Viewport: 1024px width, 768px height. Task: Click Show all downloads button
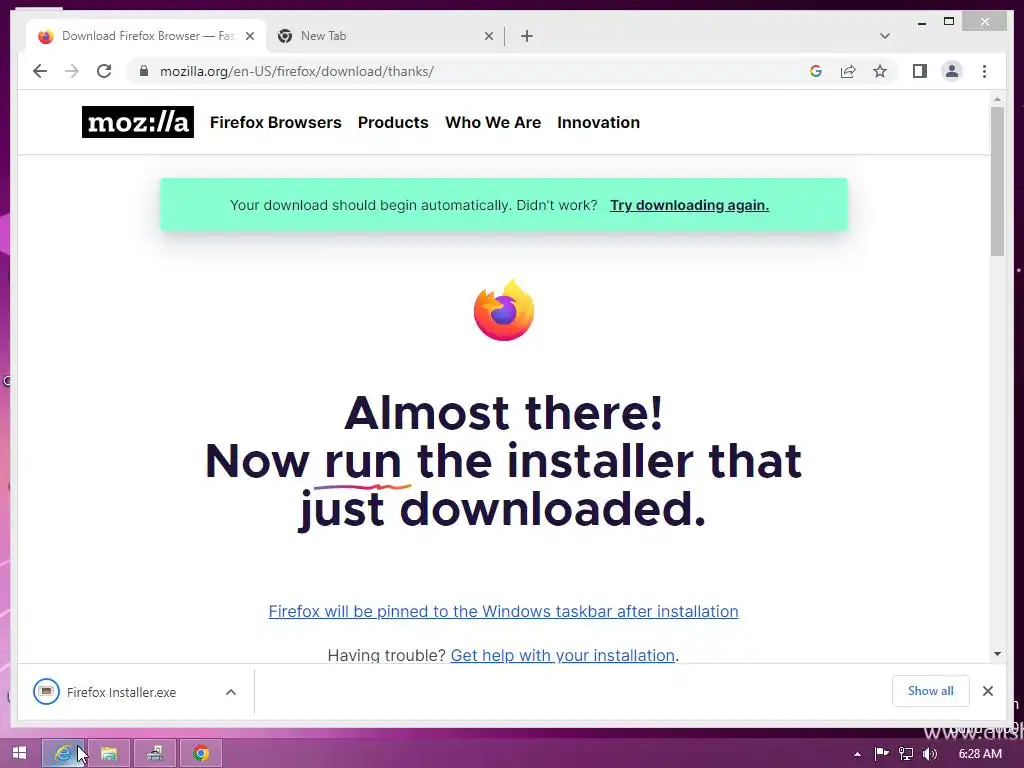pyautogui.click(x=931, y=691)
